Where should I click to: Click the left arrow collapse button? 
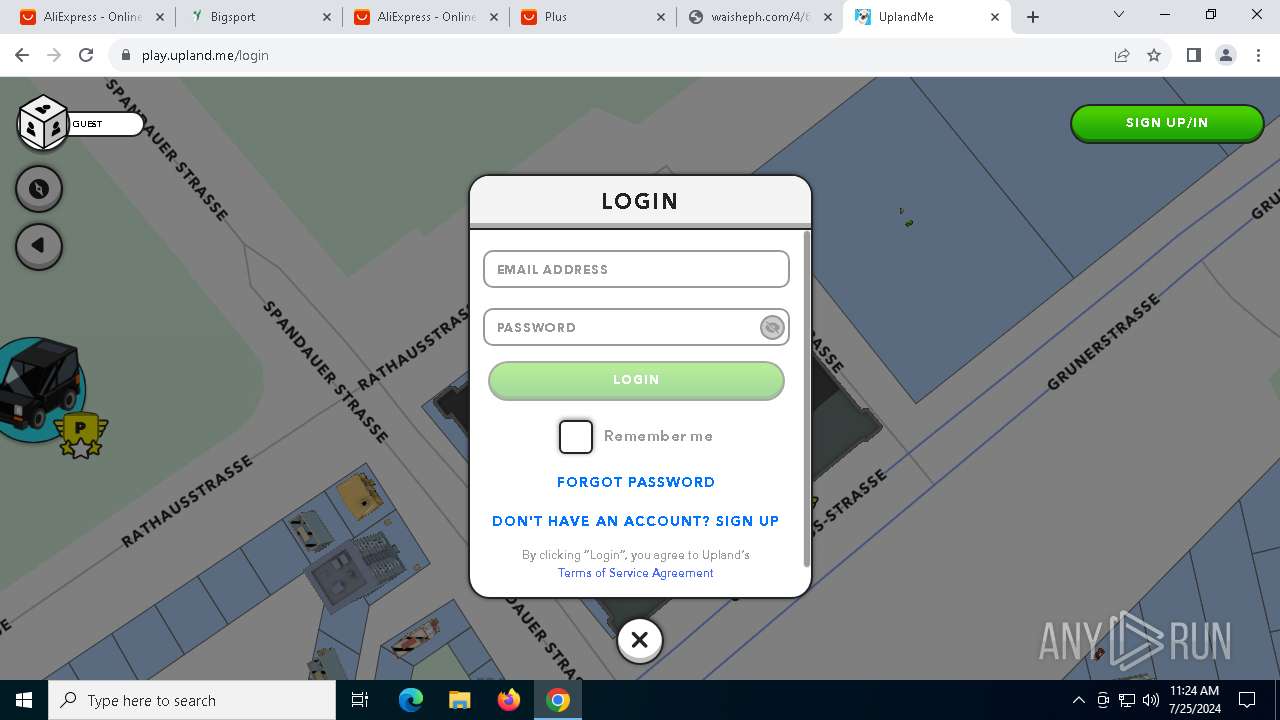pyautogui.click(x=39, y=246)
